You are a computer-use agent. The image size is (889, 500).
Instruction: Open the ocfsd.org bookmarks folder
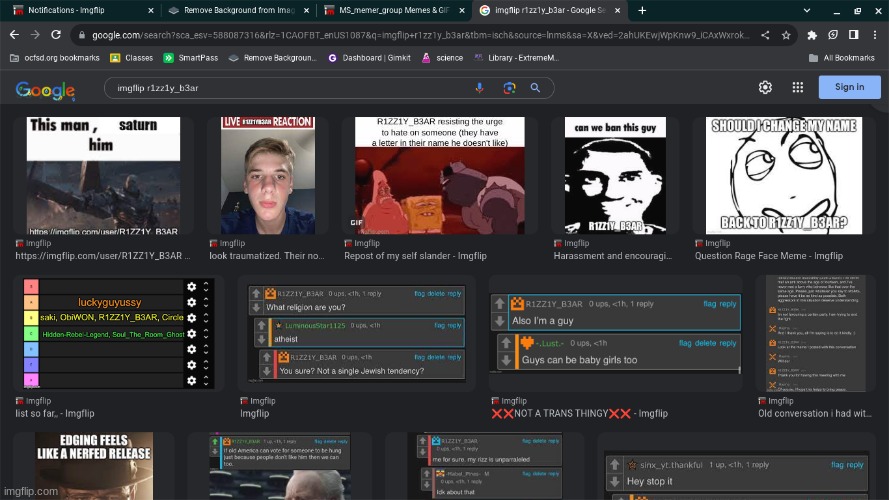pos(55,58)
